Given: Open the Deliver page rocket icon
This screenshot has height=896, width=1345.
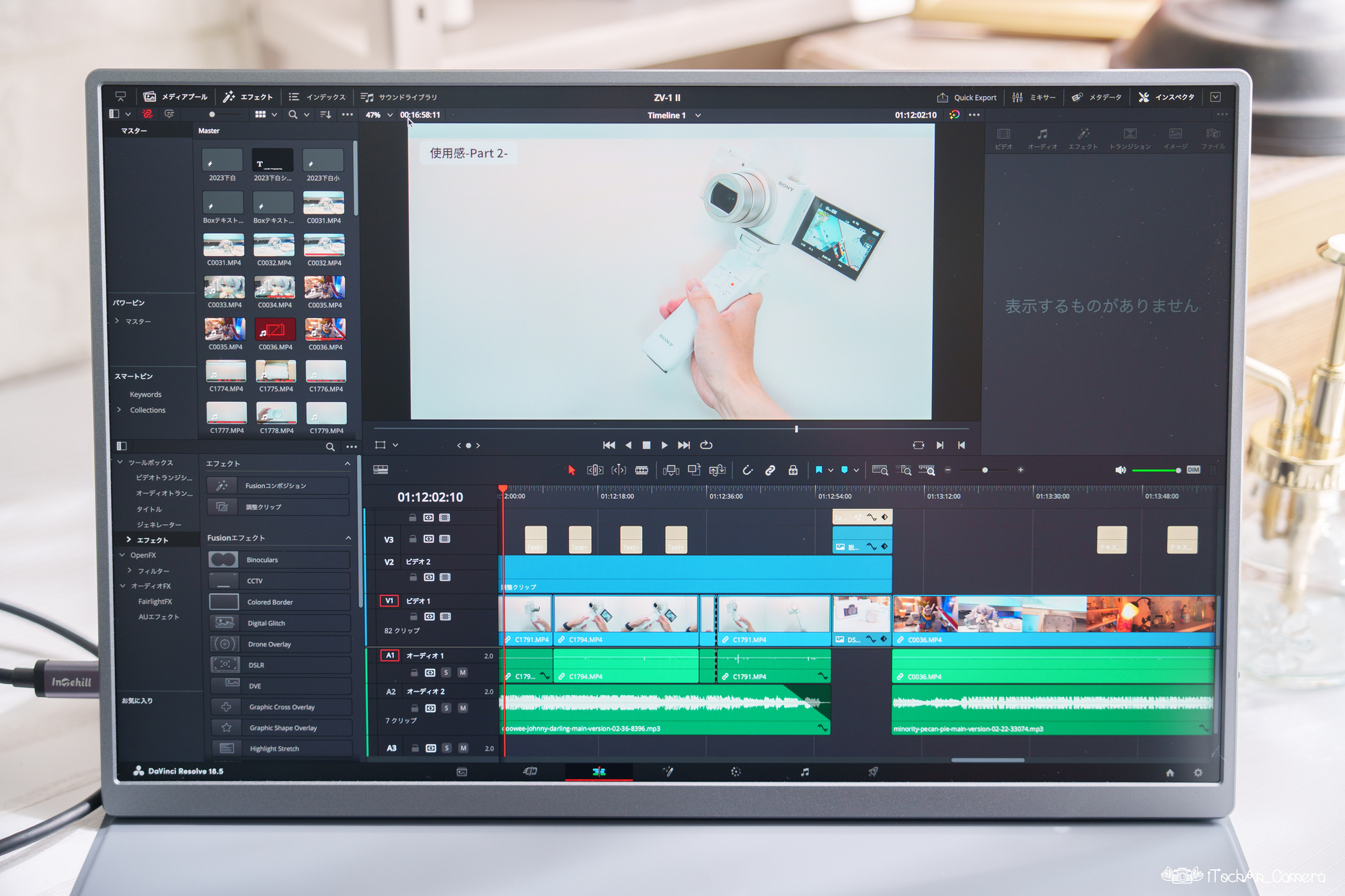Looking at the screenshot, I should (x=873, y=772).
